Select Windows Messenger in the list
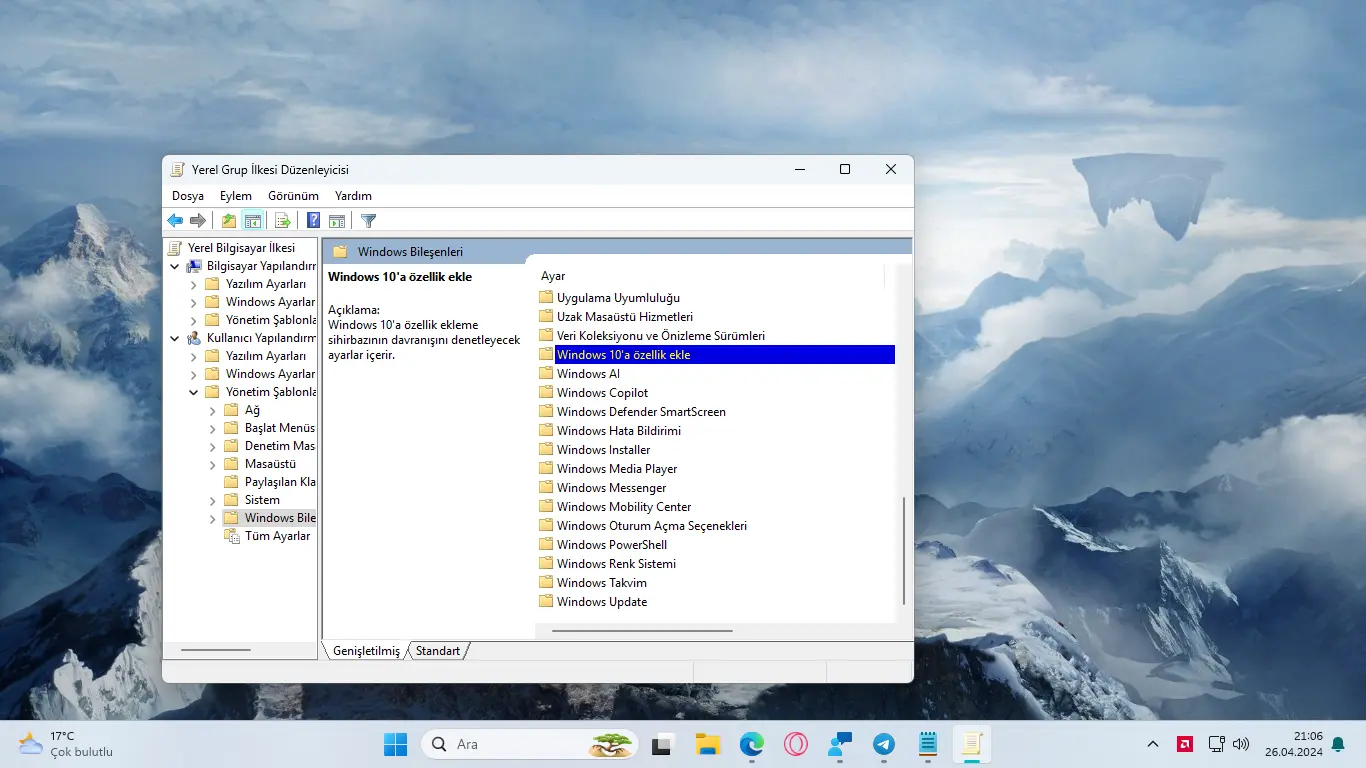The width and height of the screenshot is (1366, 768). pos(611,488)
